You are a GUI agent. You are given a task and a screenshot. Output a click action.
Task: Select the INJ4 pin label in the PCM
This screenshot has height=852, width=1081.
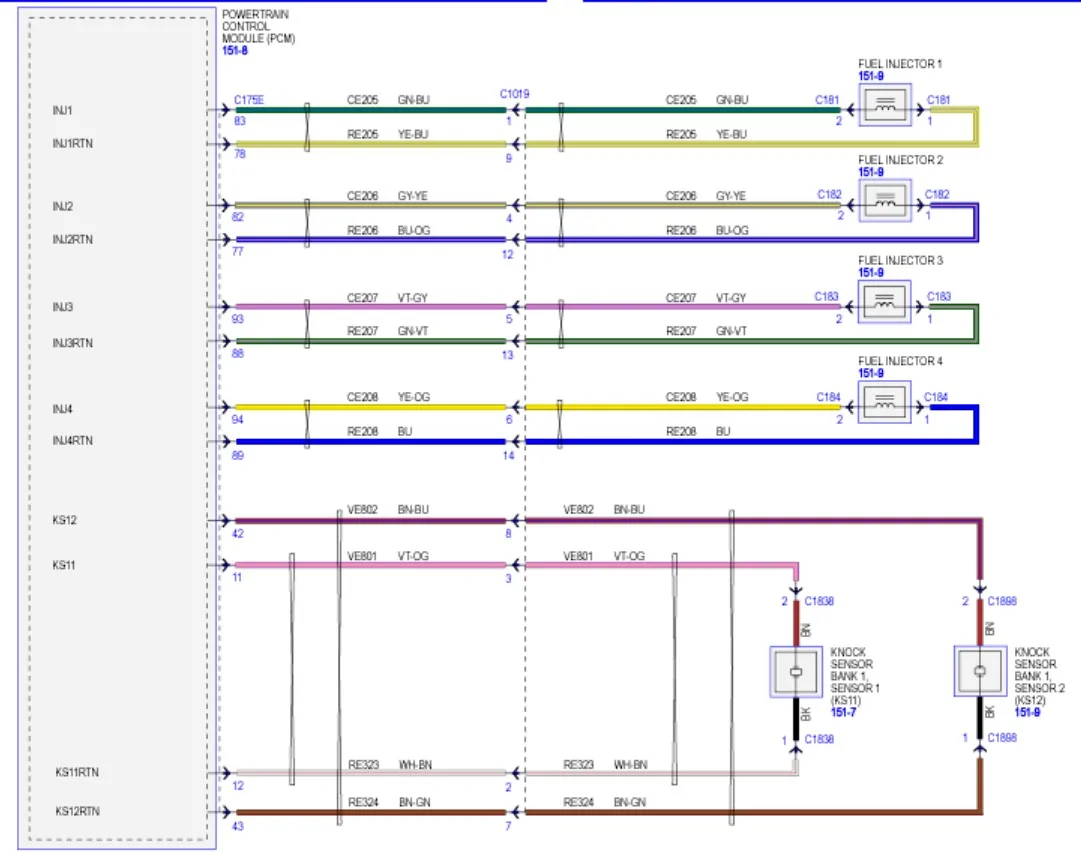pyautogui.click(x=63, y=409)
